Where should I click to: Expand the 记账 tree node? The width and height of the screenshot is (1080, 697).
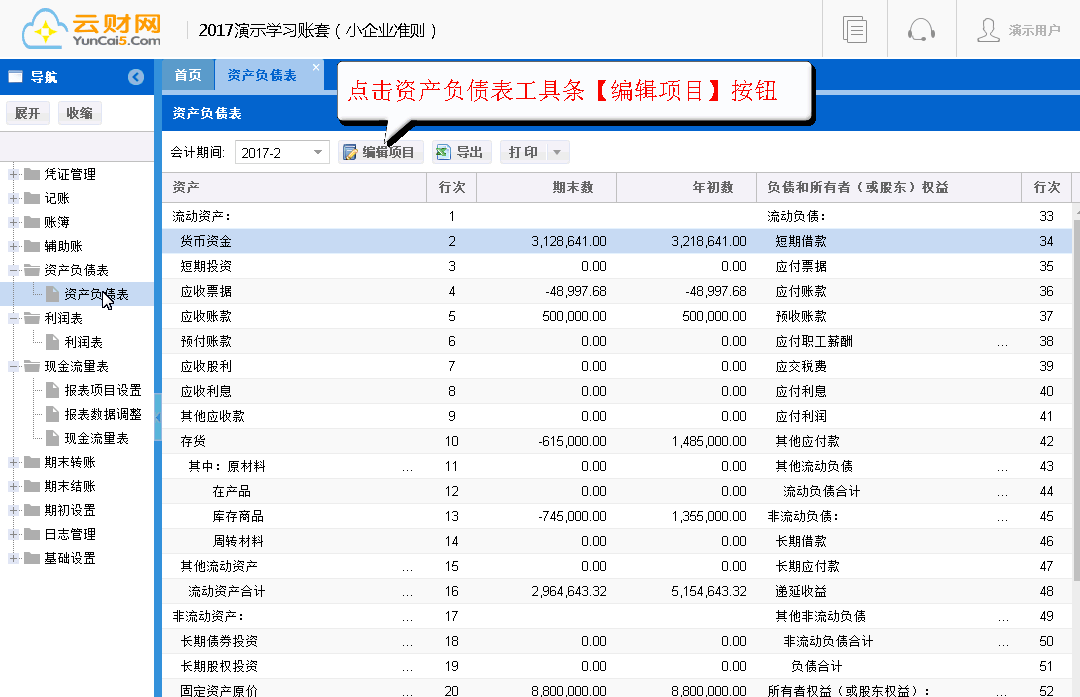(12, 198)
